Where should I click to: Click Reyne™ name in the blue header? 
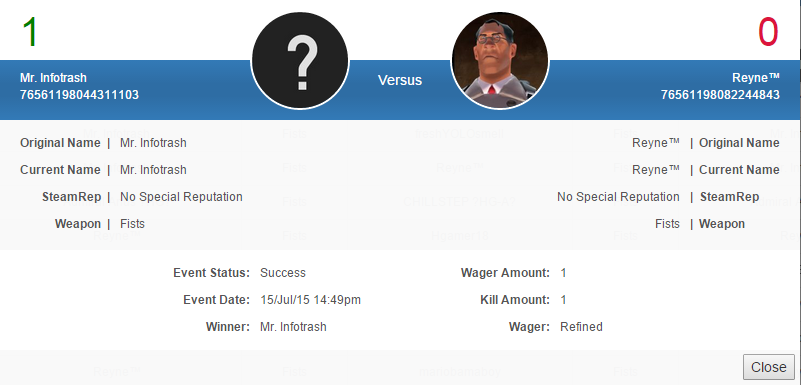click(756, 78)
